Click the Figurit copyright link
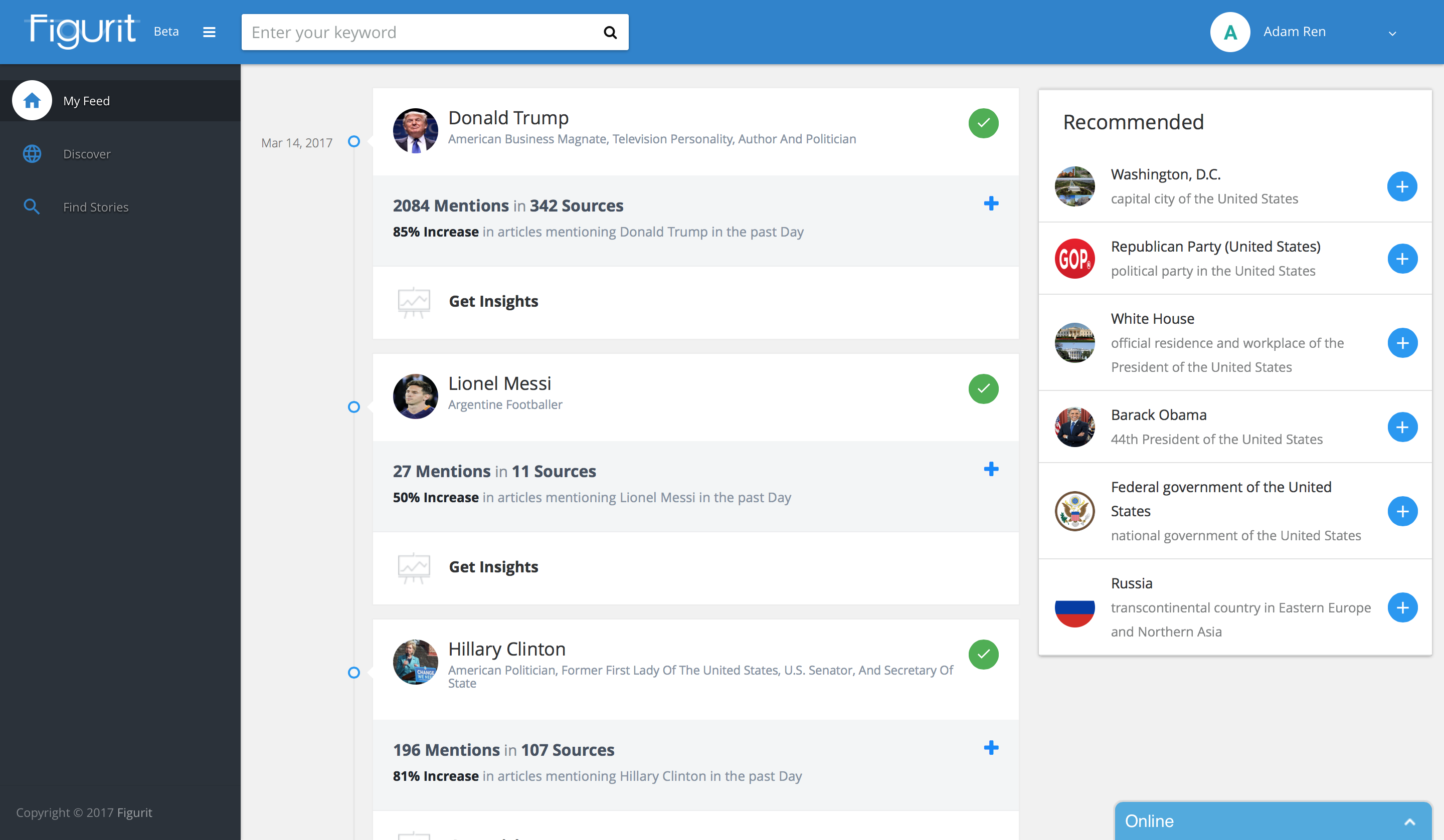 (135, 812)
